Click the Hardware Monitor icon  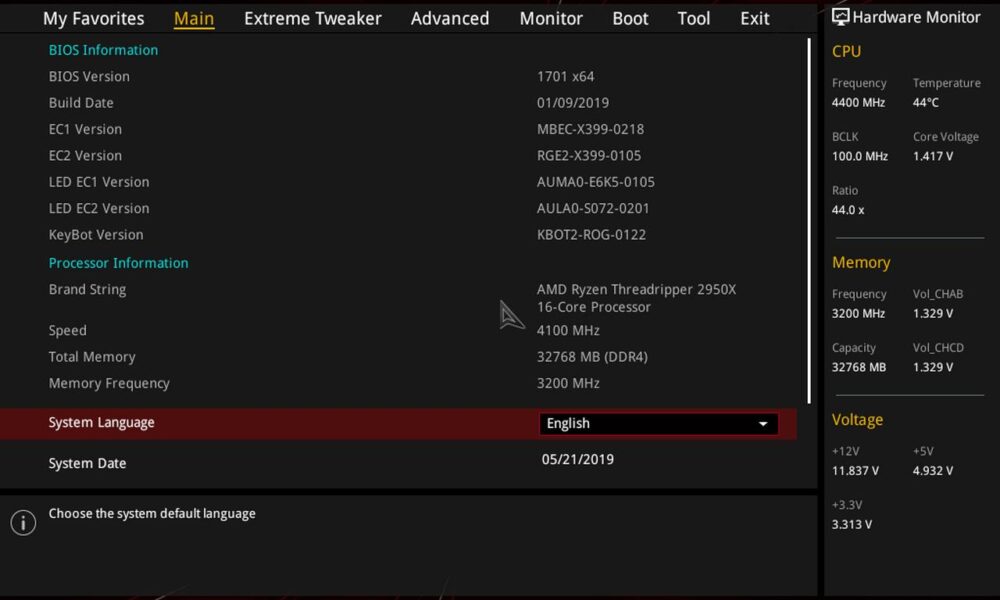tap(840, 16)
